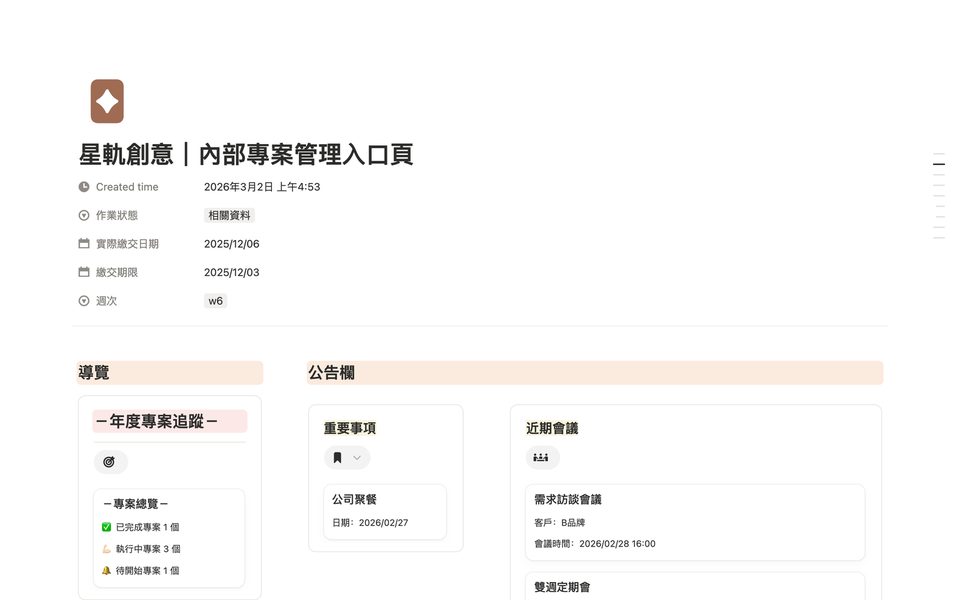Click the select icon beside 週次
This screenshot has height=600, width=960.
pyautogui.click(x=84, y=301)
